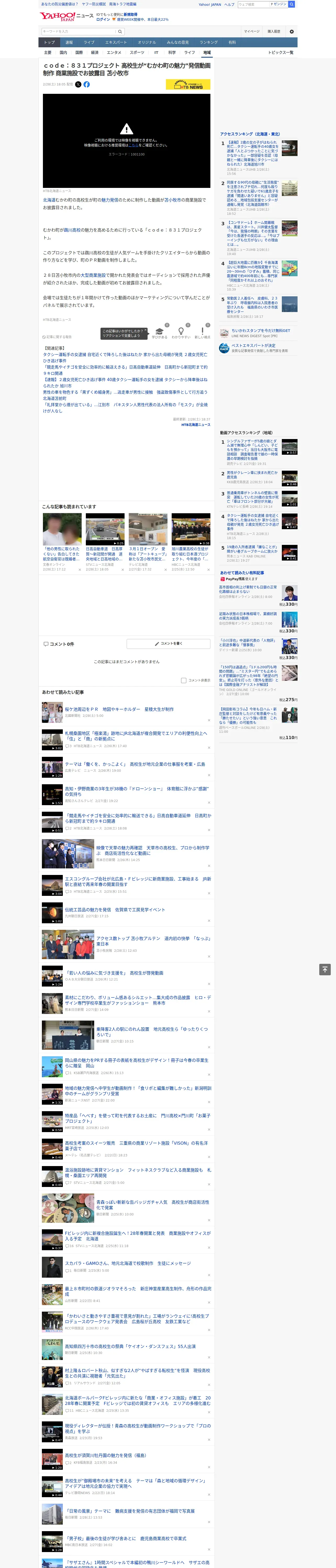Switch to the 速報 tab
336x1568 pixels.
(x=69, y=43)
